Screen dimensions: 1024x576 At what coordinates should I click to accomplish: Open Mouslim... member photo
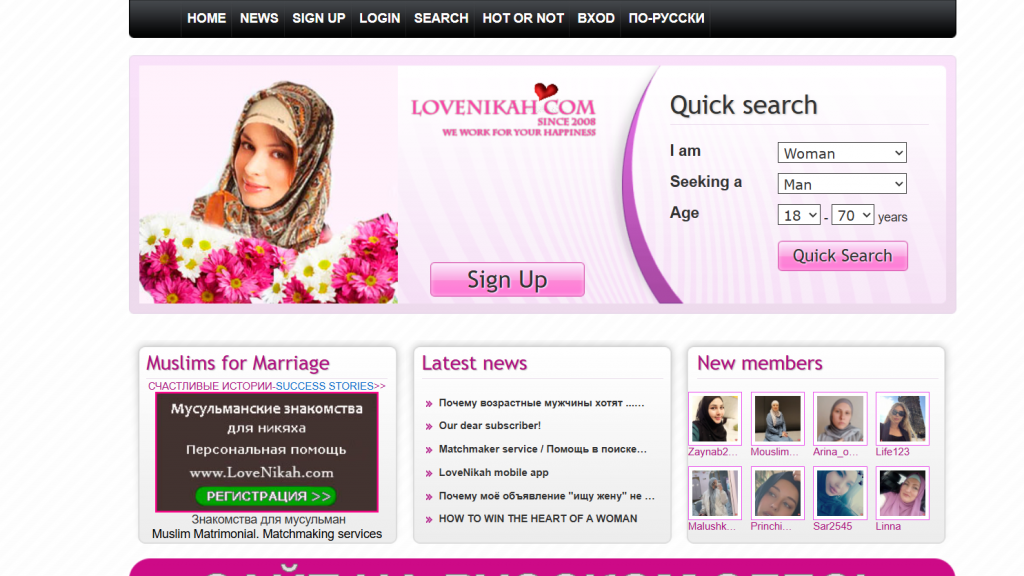pyautogui.click(x=777, y=419)
